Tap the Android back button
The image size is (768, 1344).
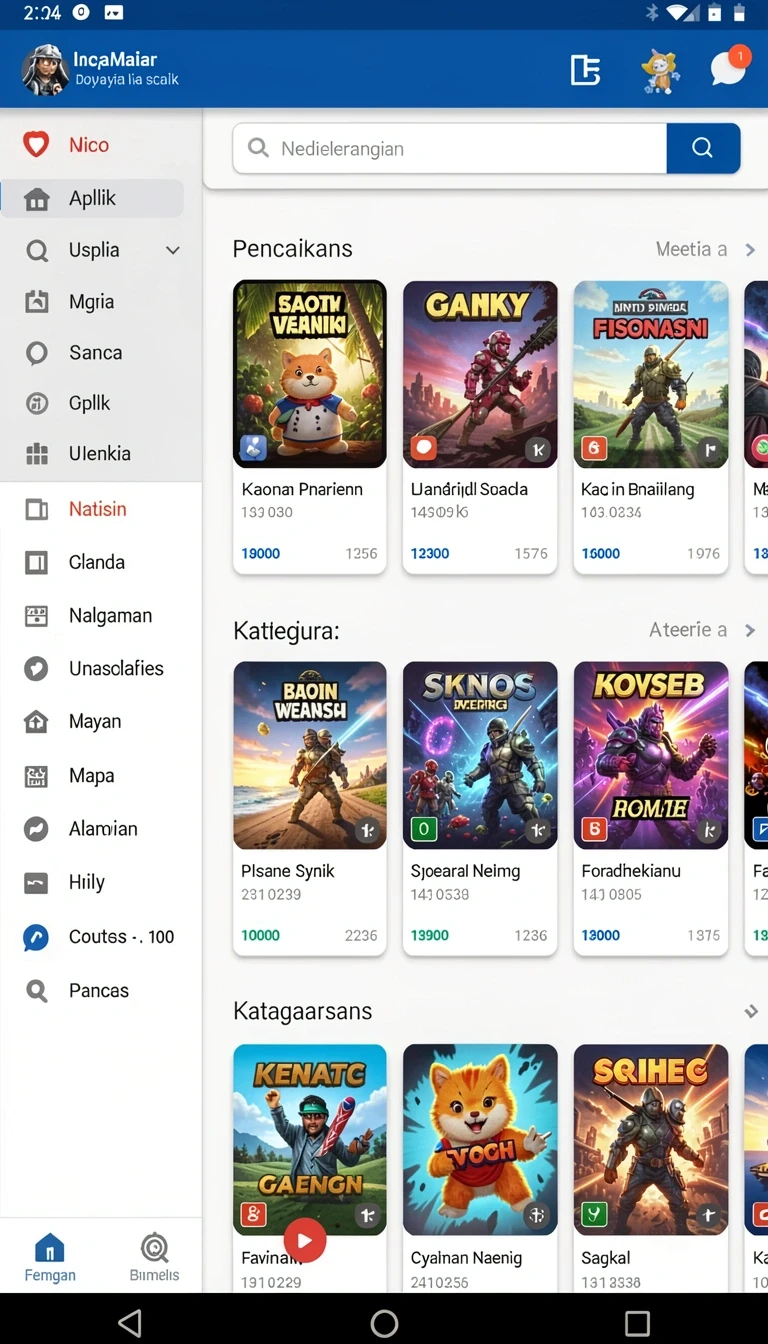[130, 1323]
